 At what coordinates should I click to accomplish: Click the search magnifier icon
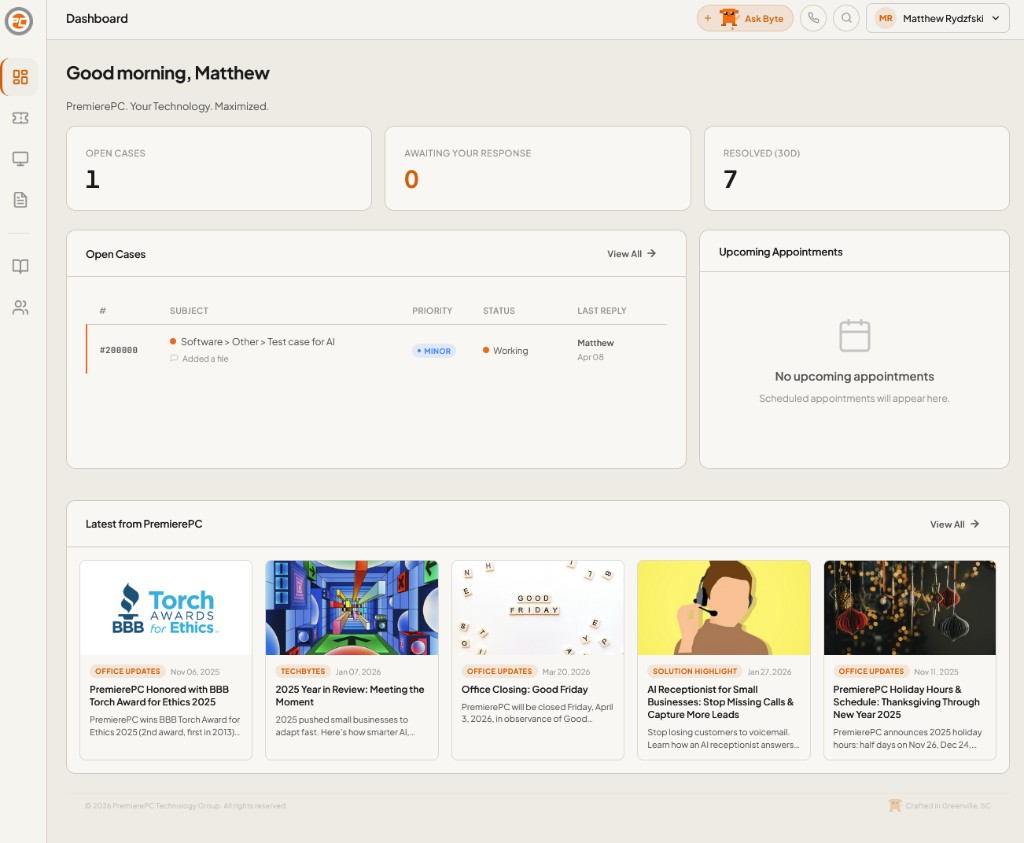click(846, 18)
